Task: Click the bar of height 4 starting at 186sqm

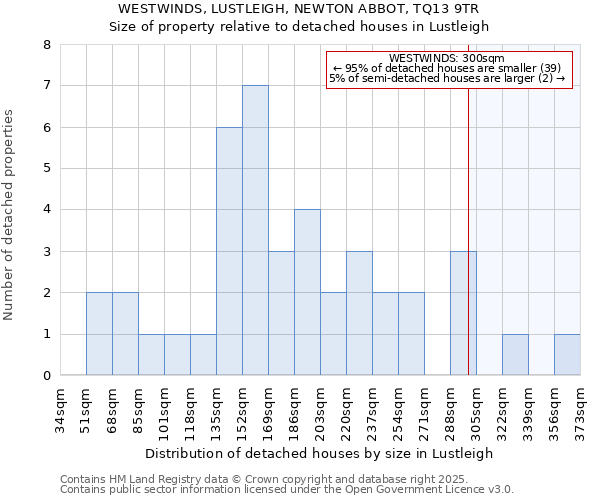Action: pyautogui.click(x=307, y=292)
